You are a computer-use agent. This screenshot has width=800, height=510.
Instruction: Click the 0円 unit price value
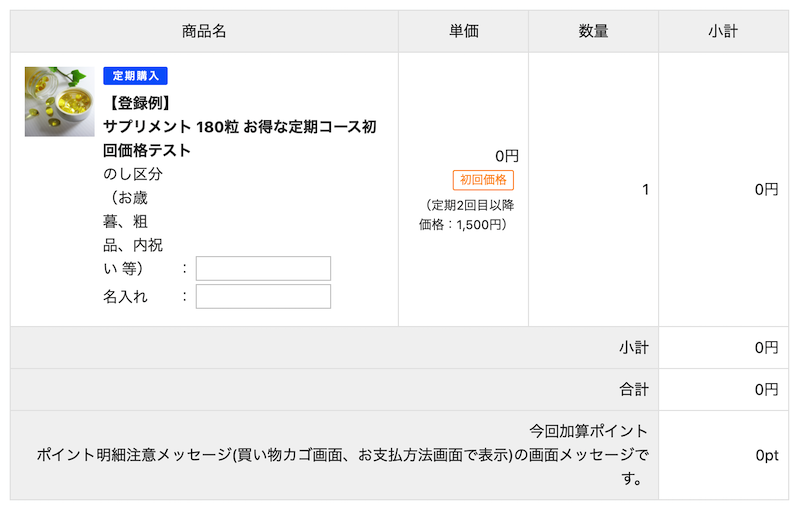coord(507,156)
